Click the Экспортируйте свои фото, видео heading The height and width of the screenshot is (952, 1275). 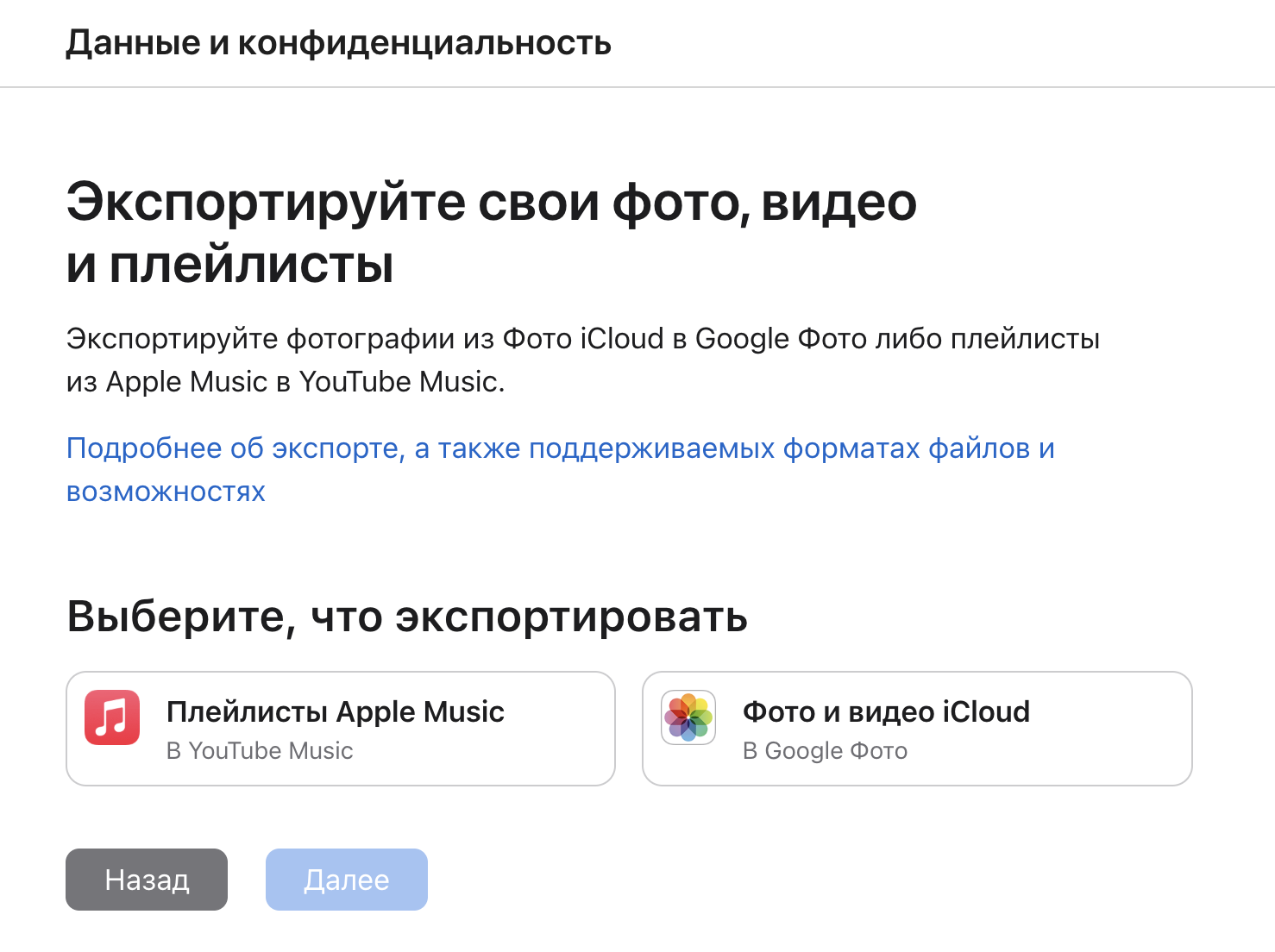(491, 203)
